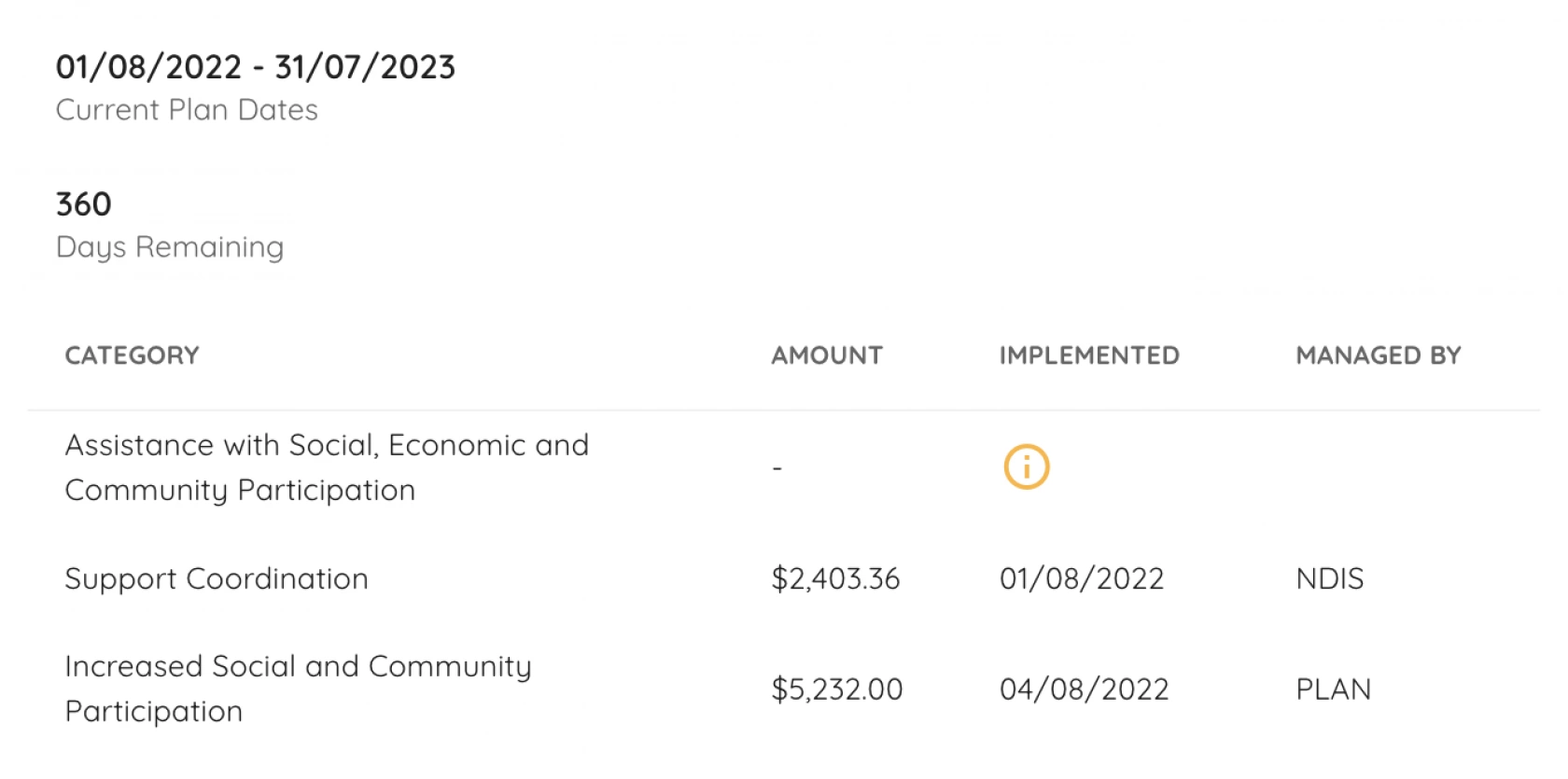
Task: Click the 360 days remaining number
Action: [x=84, y=204]
